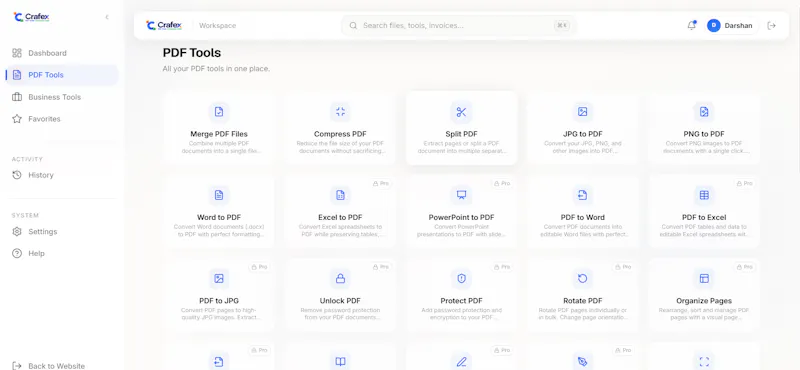Open the JPG to PDF image icon

pos(583,112)
